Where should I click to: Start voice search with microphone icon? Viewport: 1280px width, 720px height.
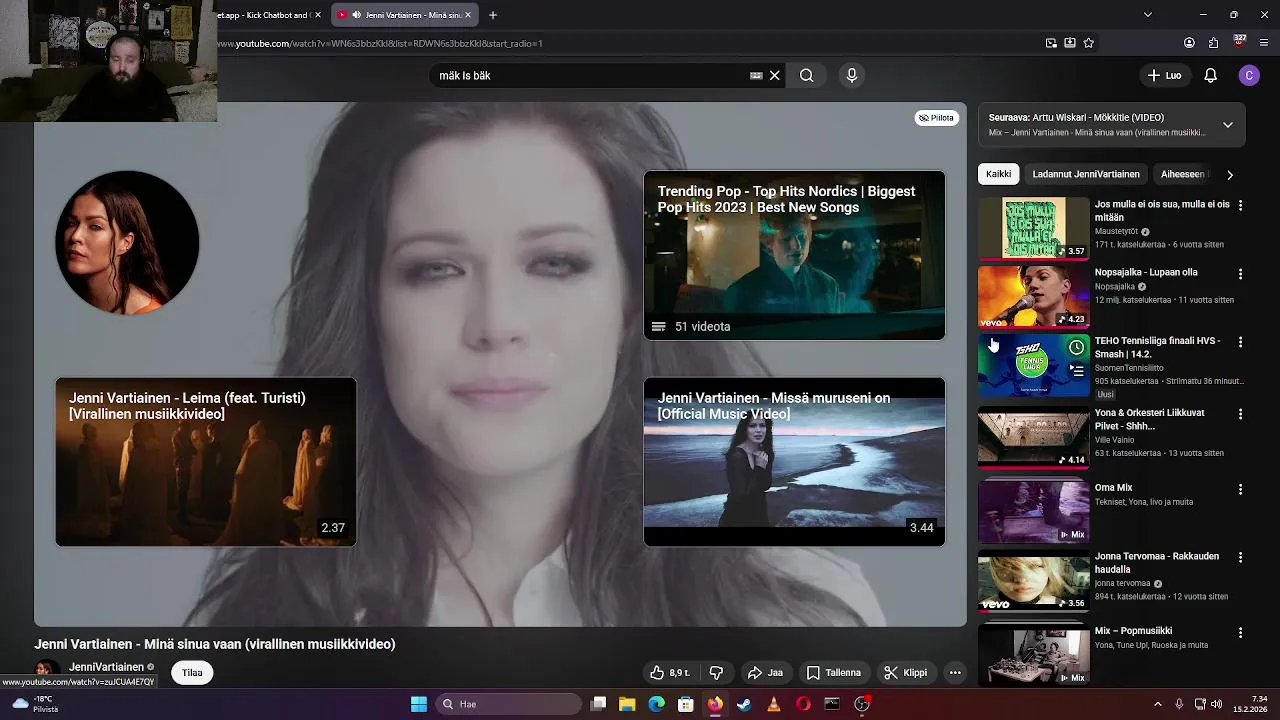(x=852, y=75)
